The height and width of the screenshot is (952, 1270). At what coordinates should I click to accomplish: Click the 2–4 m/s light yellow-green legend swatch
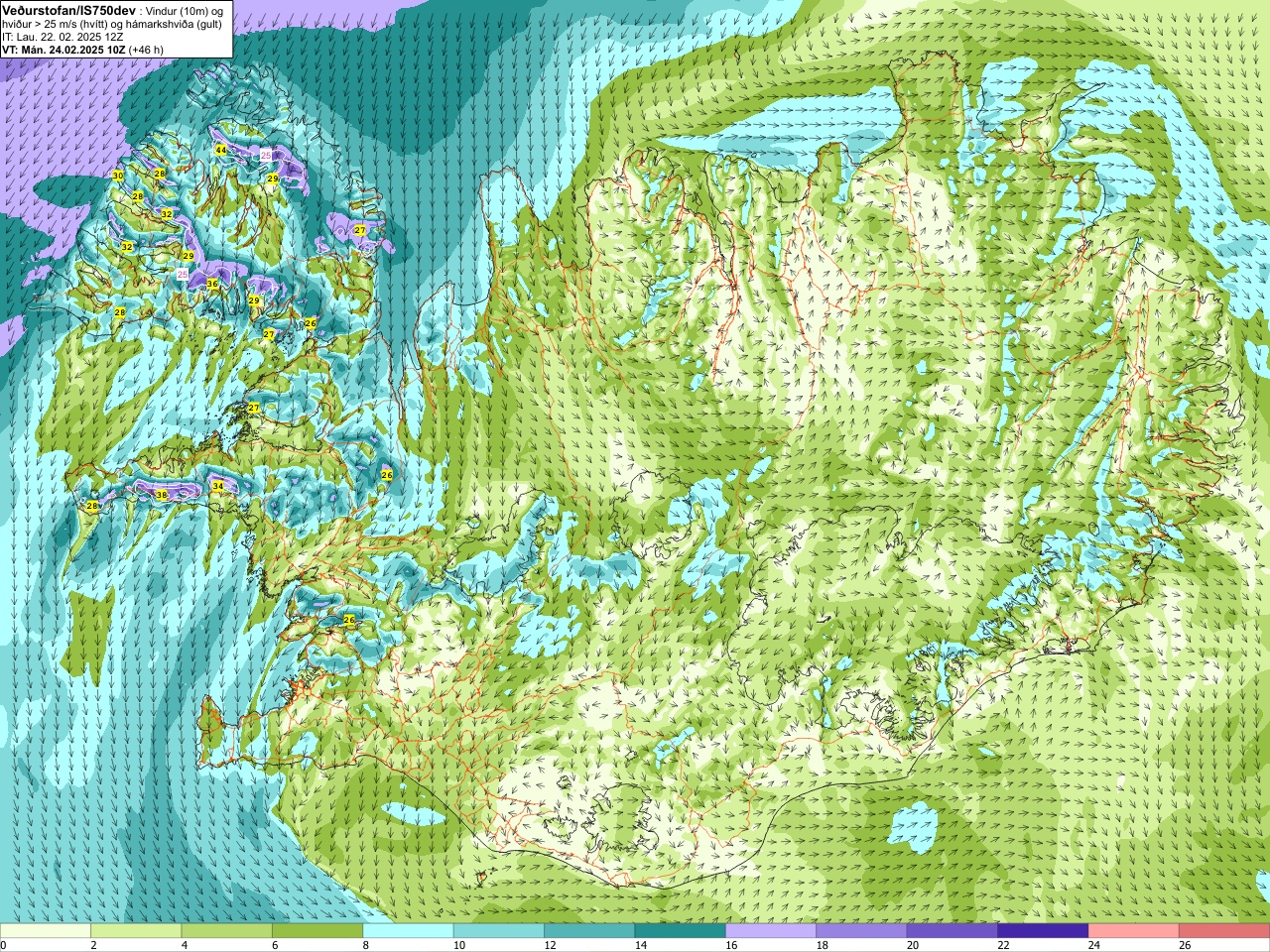coord(136,931)
